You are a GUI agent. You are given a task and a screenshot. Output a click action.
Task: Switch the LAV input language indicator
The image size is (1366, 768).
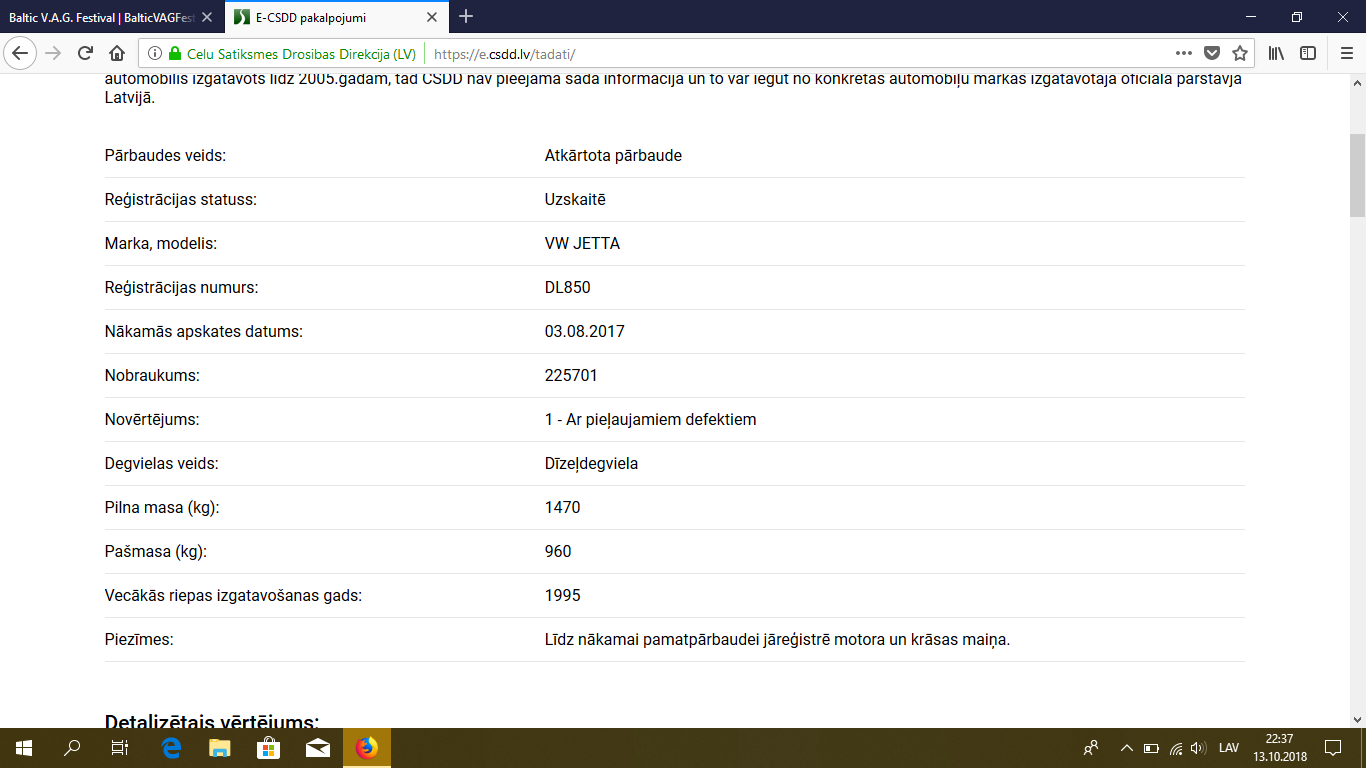pyautogui.click(x=1229, y=748)
